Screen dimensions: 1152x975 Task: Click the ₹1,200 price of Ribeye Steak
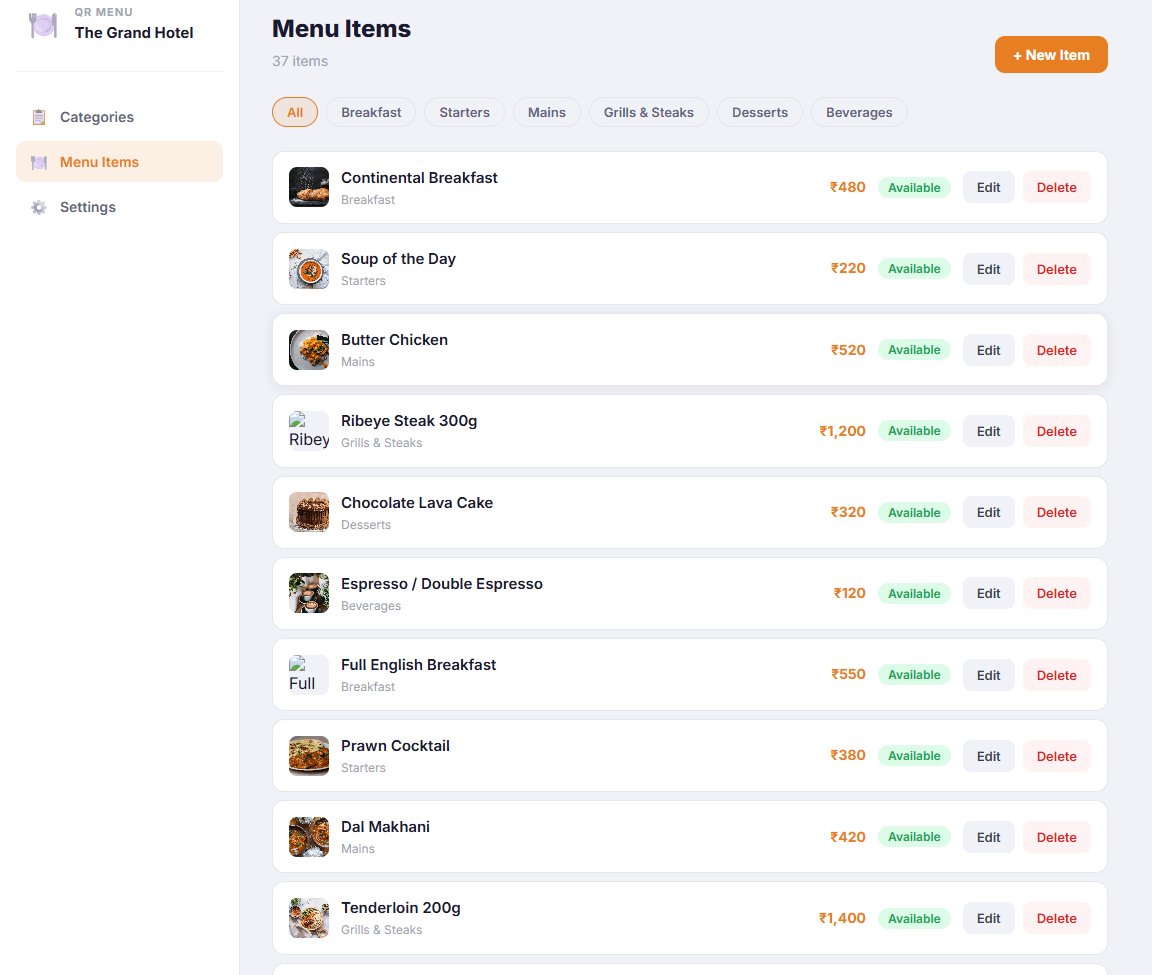coord(842,431)
